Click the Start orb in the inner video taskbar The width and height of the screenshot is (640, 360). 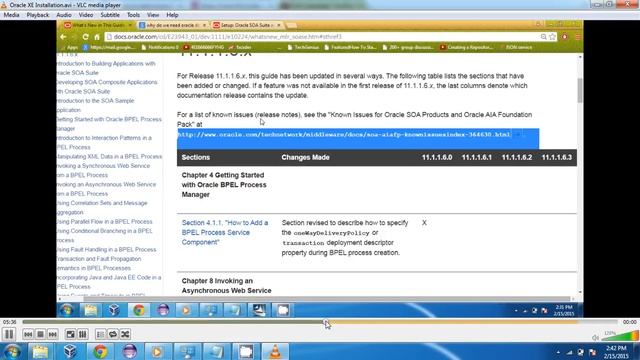(x=67, y=310)
